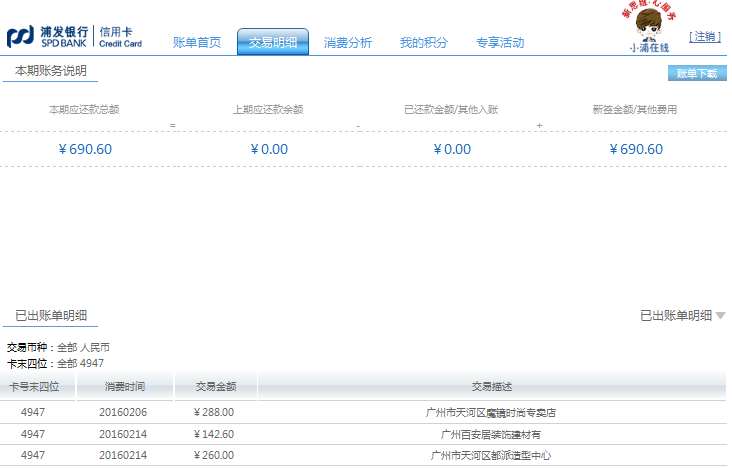Sort by 交易金额 column header
This screenshot has width=732, height=468.
pos(215,386)
